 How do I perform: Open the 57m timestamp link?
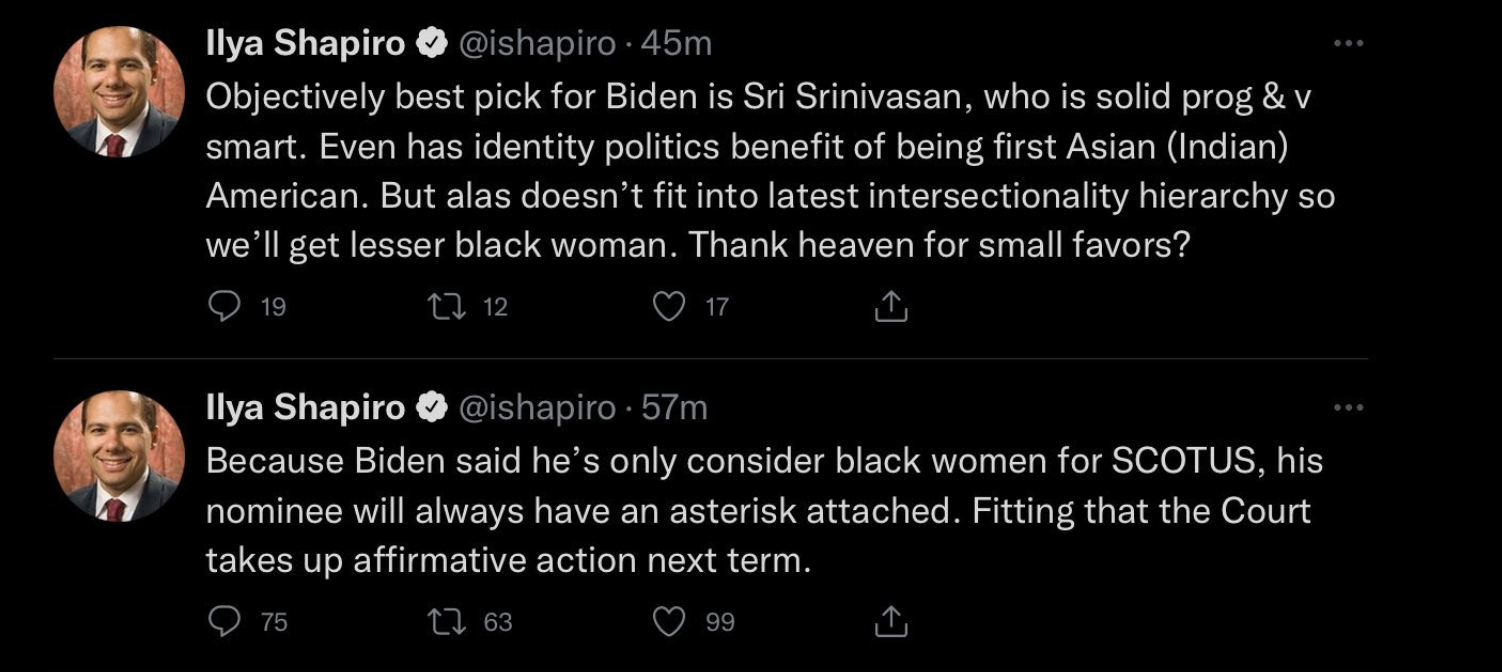point(674,407)
